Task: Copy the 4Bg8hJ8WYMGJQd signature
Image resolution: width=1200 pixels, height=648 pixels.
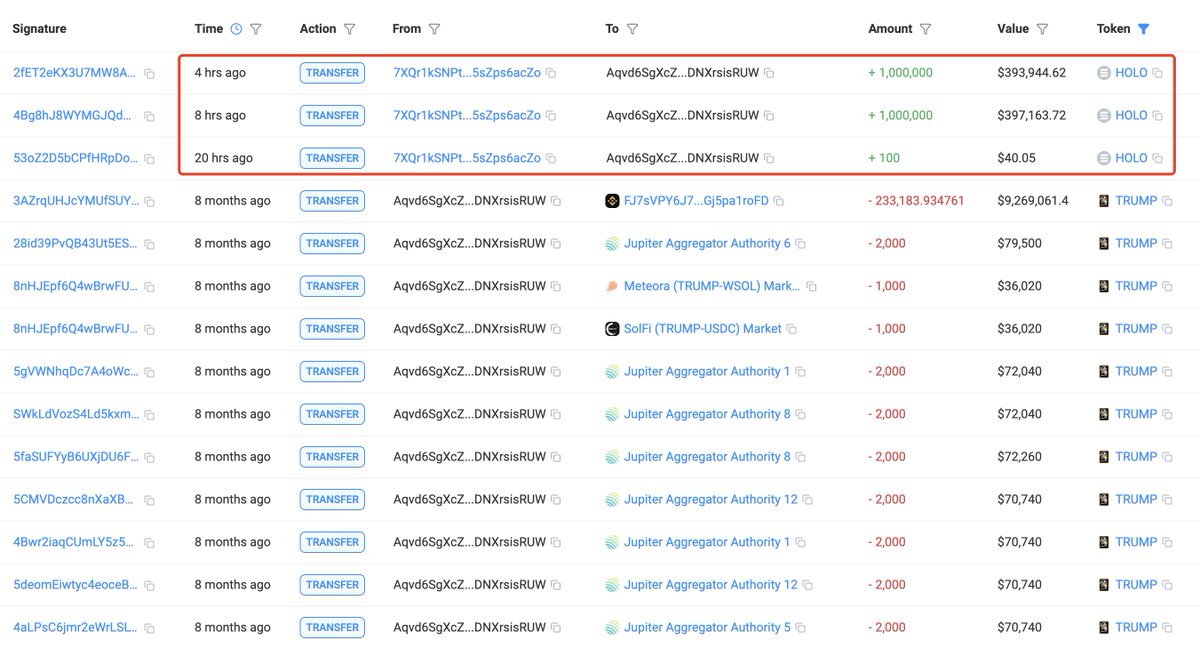Action: coord(149,116)
